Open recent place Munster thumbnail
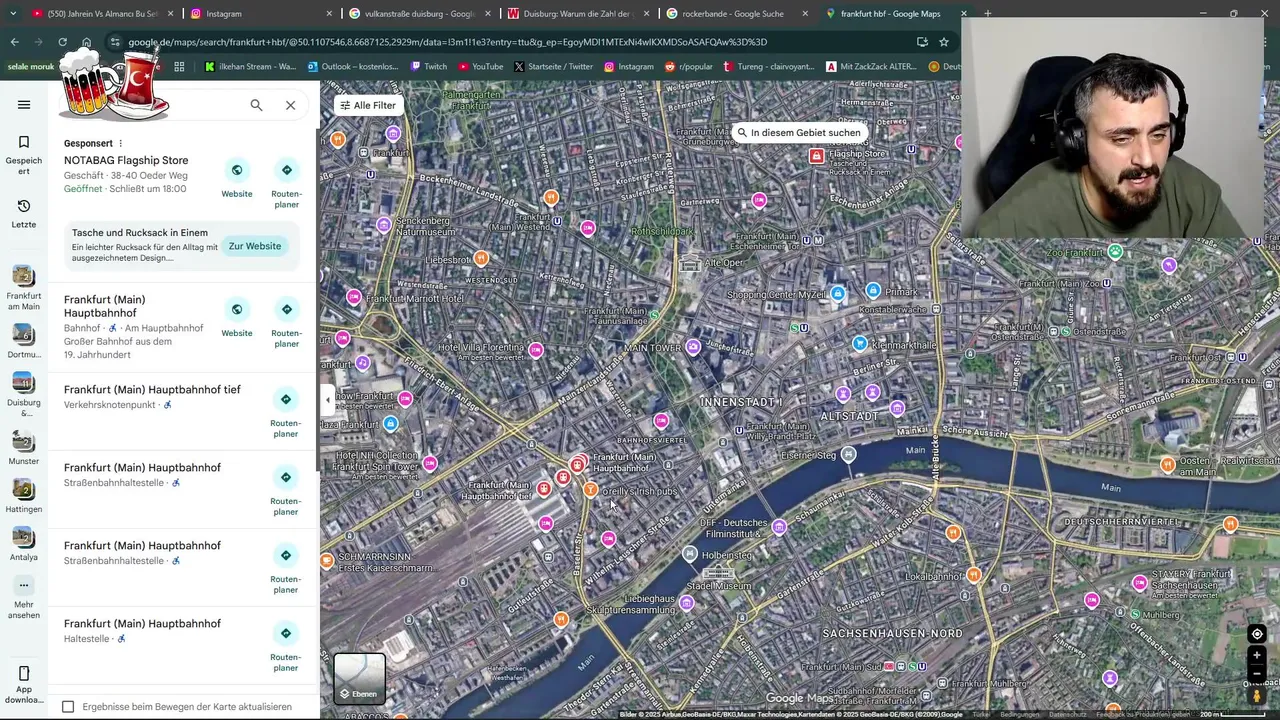Screen dimensions: 1280x720 23,441
